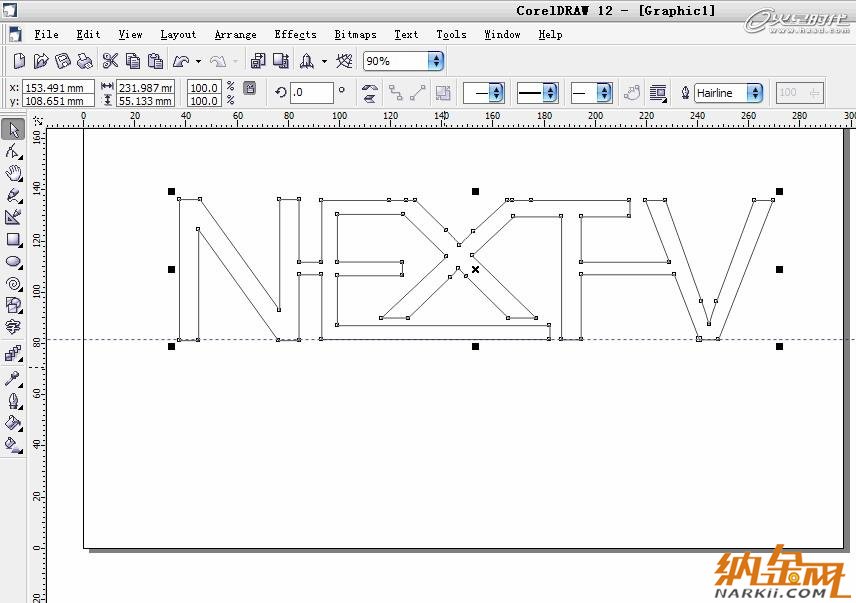Image resolution: width=856 pixels, height=603 pixels.
Task: Select the Interactive blend tool
Action: tap(13, 354)
